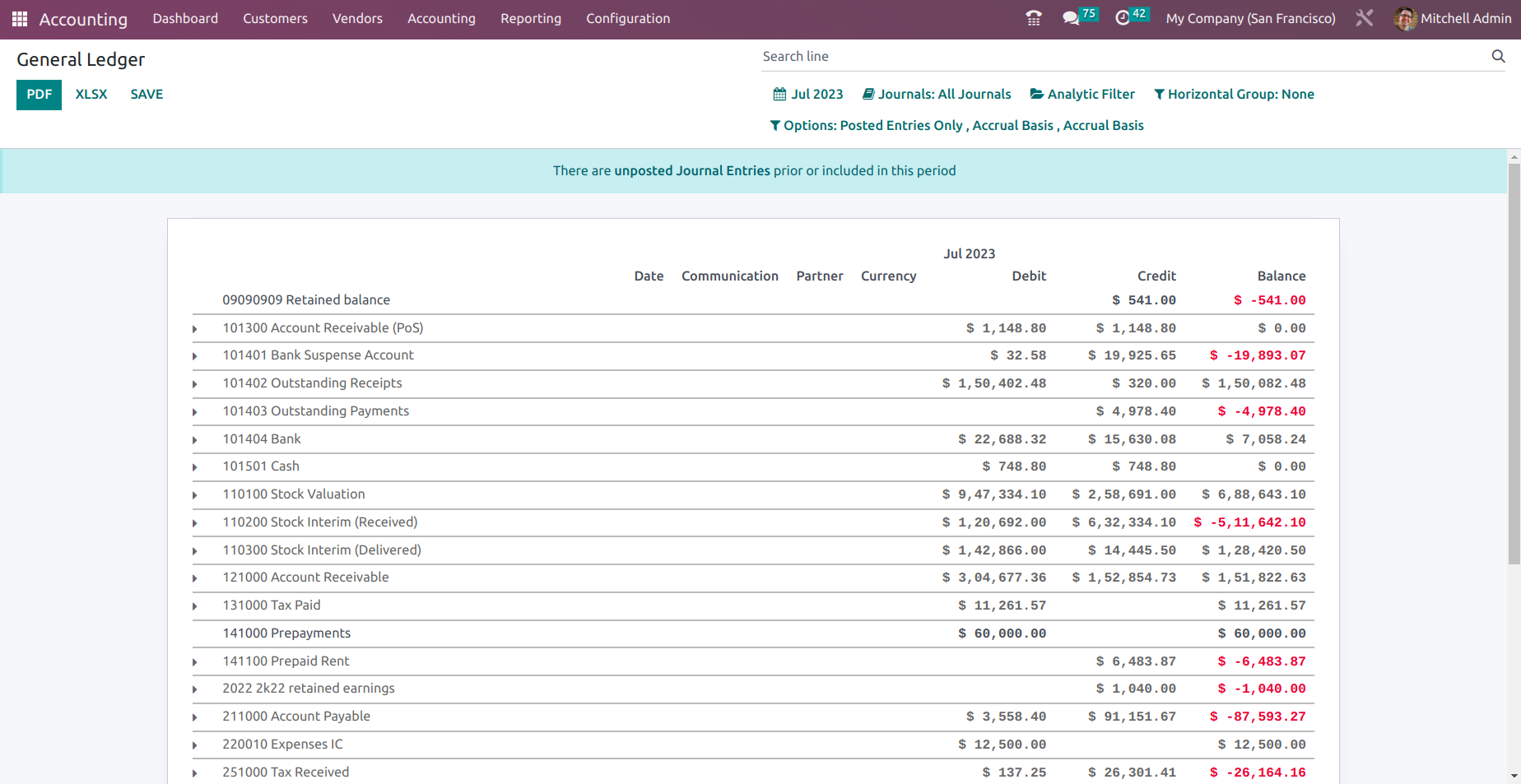Open the VoIP phone icon

1034,18
